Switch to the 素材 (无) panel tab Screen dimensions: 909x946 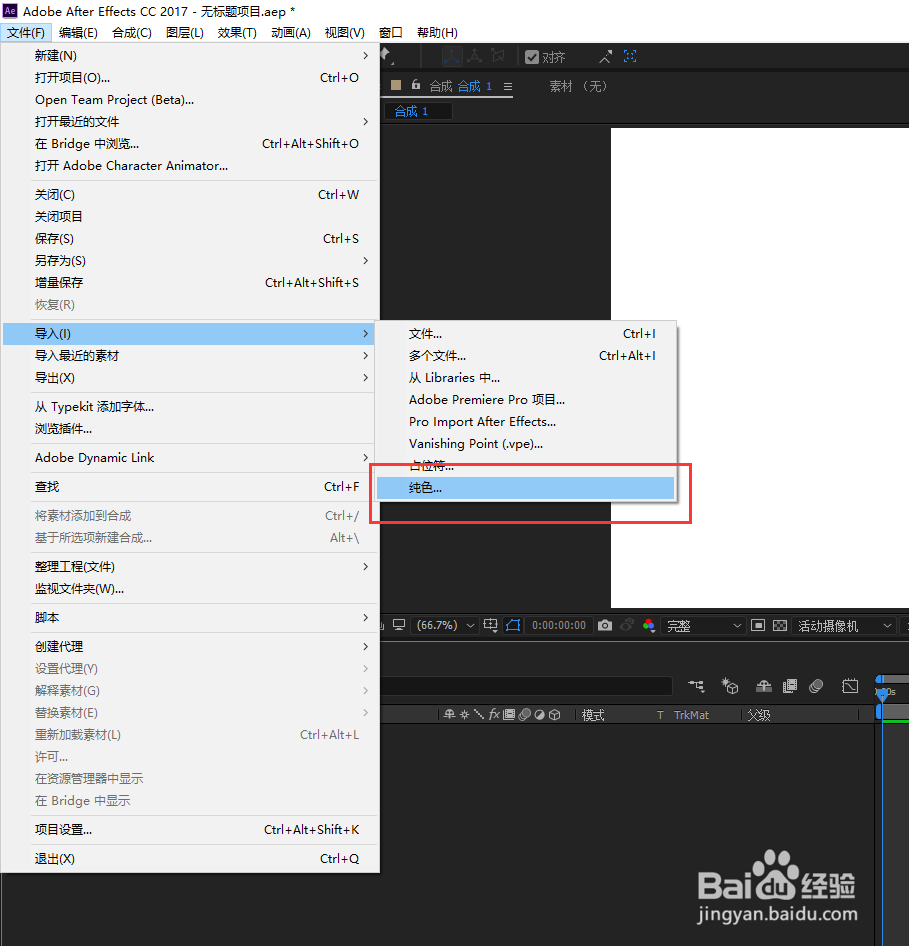click(578, 86)
